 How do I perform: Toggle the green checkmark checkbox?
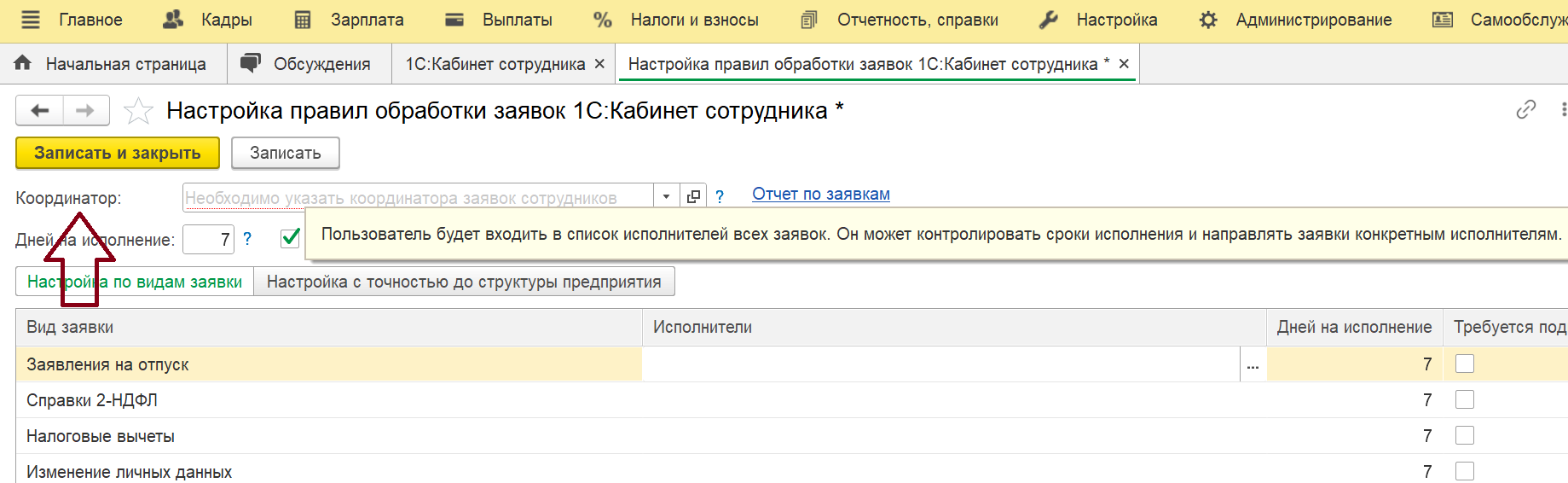point(291,238)
